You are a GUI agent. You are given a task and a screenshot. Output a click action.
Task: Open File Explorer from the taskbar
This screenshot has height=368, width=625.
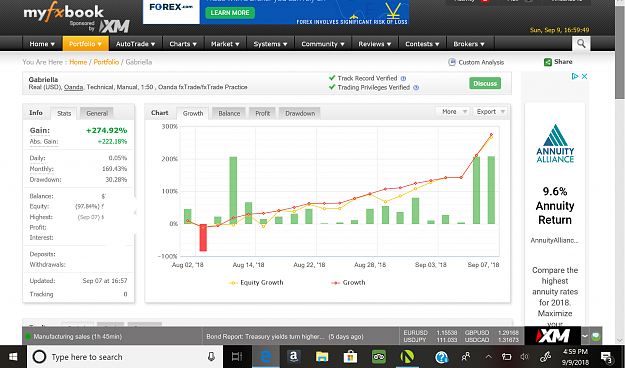pyautogui.click(x=322, y=357)
